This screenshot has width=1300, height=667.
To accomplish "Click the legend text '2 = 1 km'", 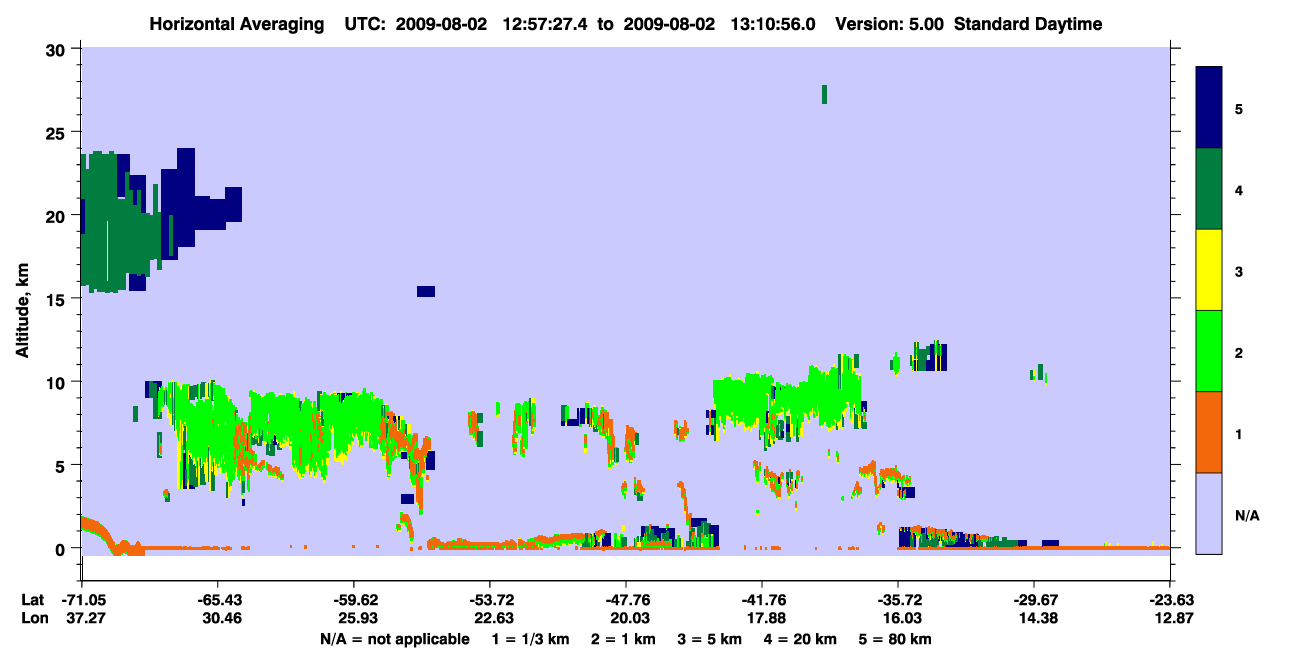I will tap(622, 639).
